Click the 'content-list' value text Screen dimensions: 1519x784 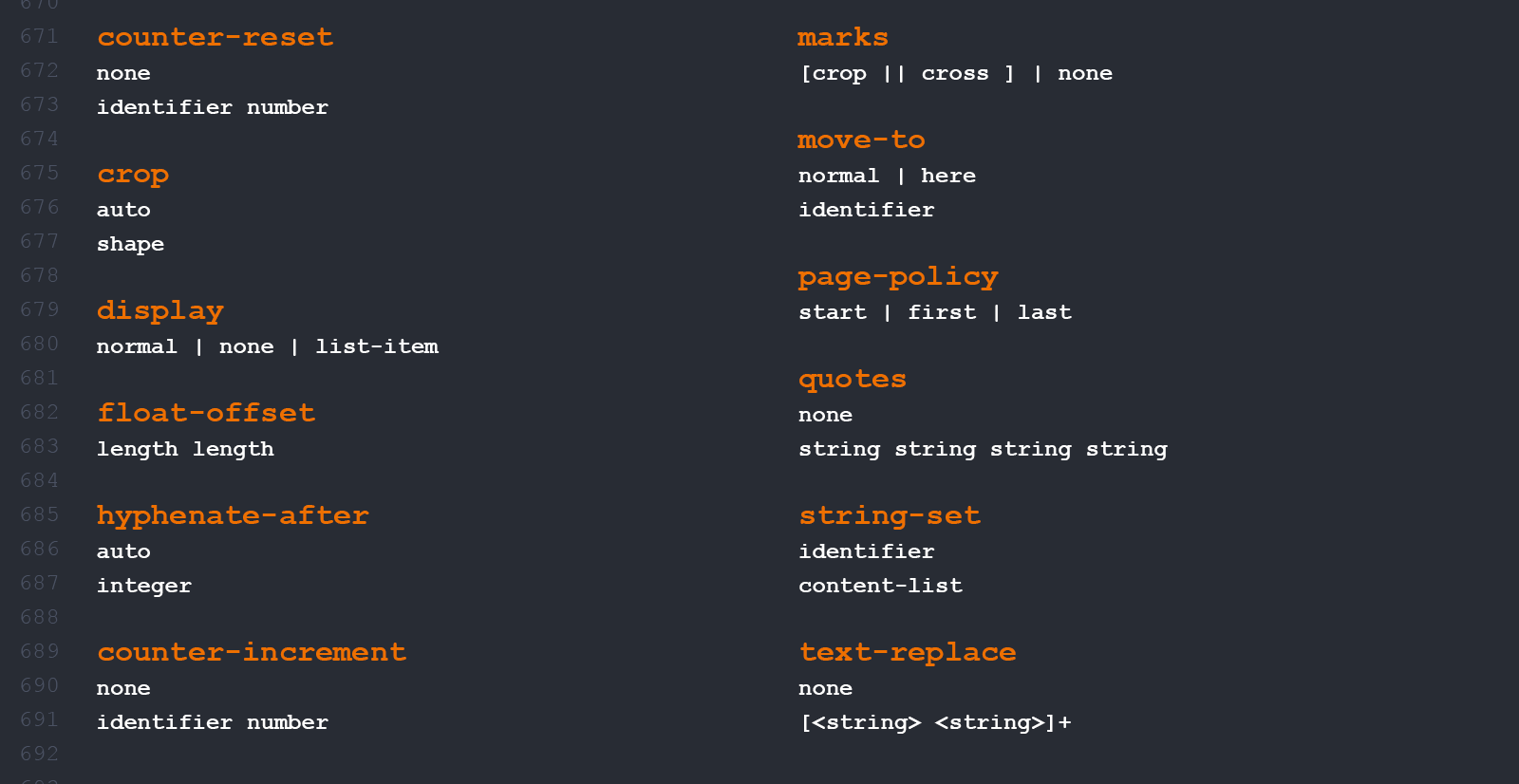point(880,586)
